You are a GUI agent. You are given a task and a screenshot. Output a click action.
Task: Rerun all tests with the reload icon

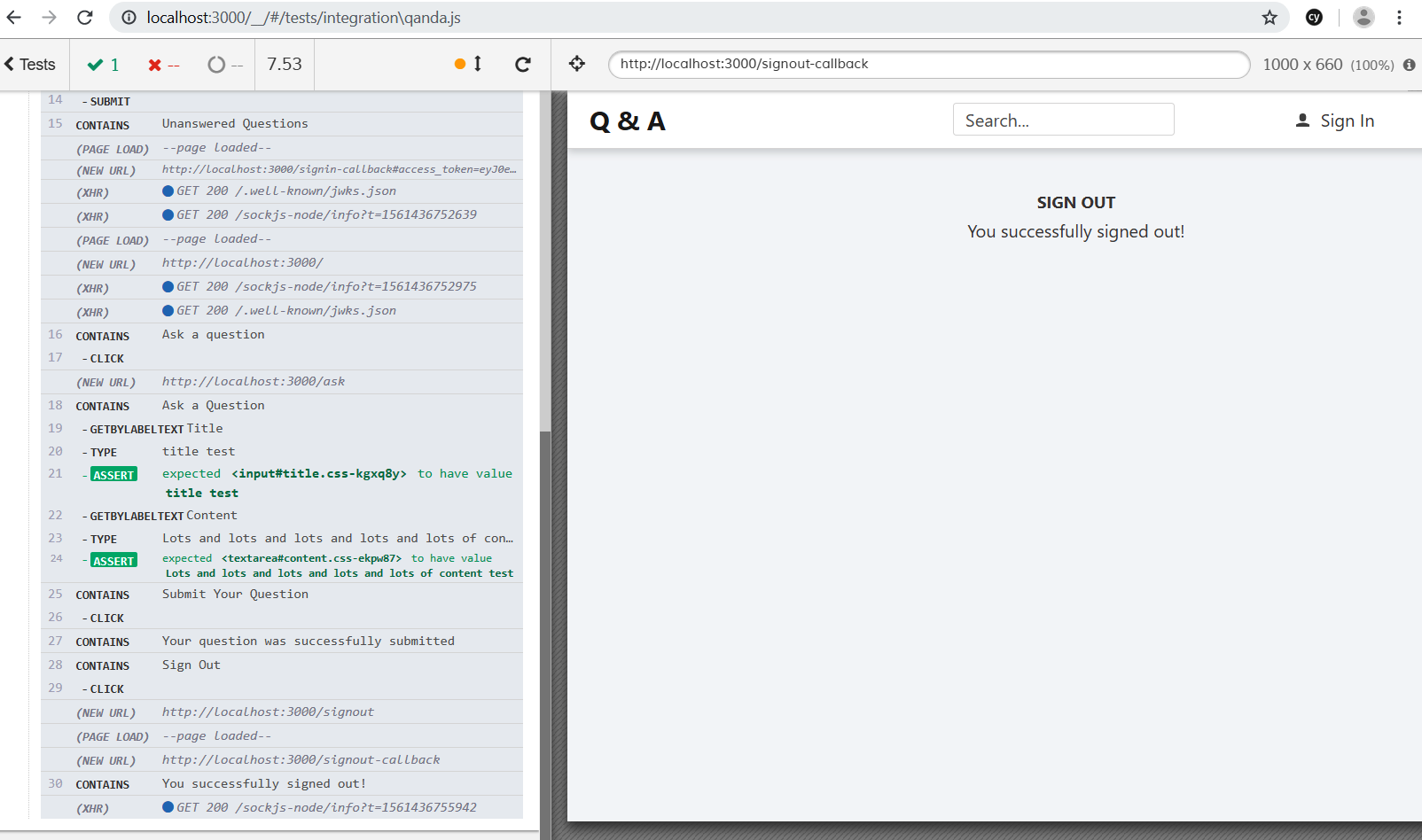pyautogui.click(x=523, y=65)
